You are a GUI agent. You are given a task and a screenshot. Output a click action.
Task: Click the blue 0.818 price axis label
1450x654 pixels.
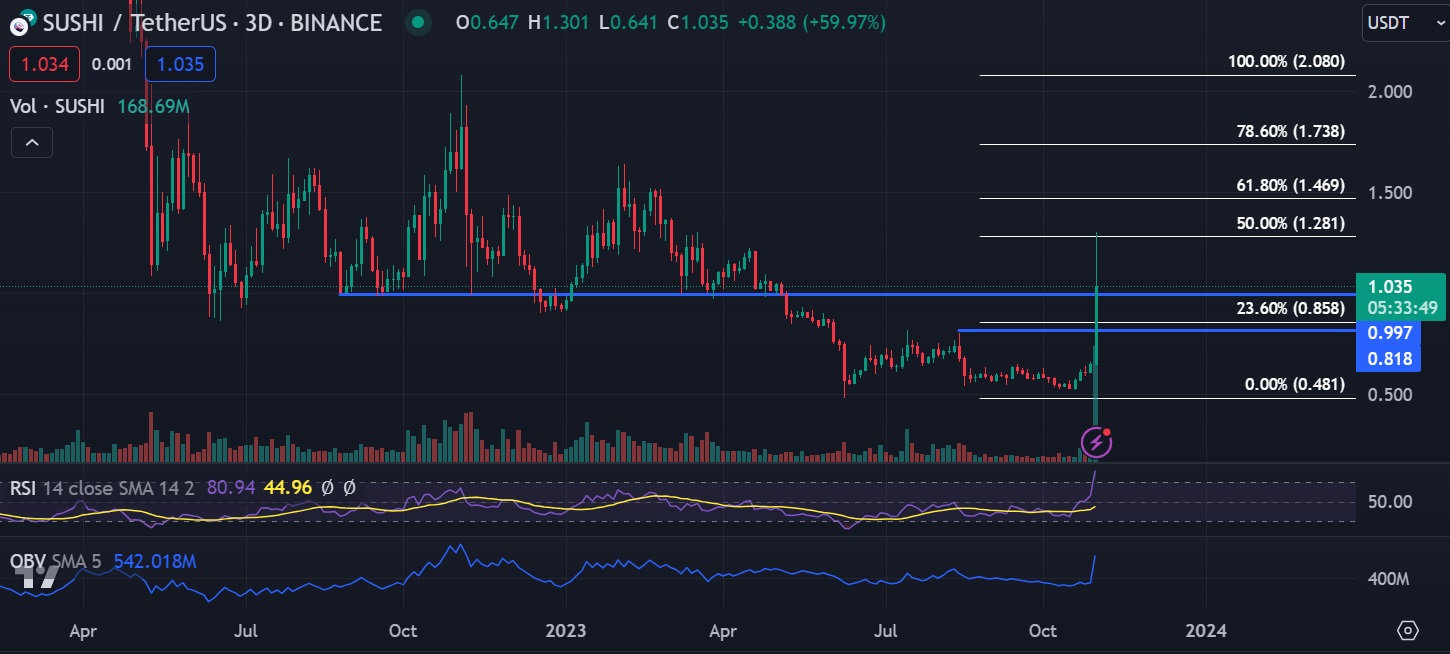coord(1387,357)
